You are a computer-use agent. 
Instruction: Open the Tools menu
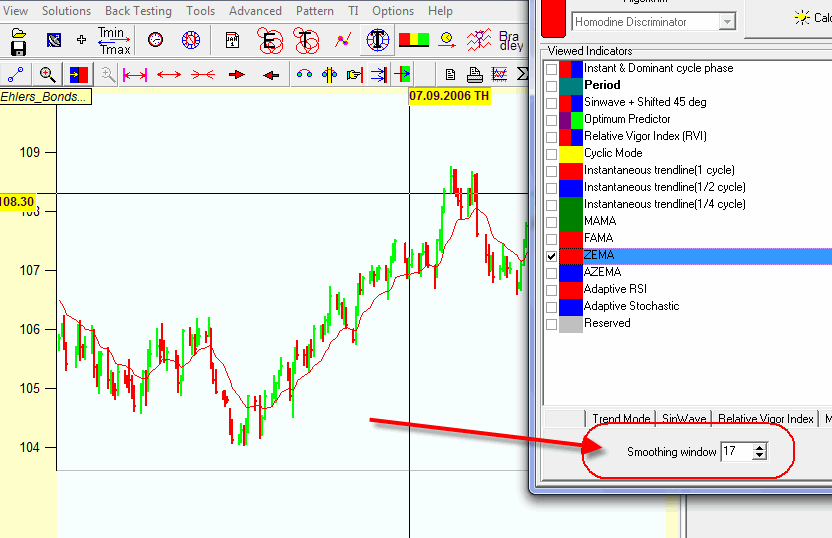coord(200,11)
